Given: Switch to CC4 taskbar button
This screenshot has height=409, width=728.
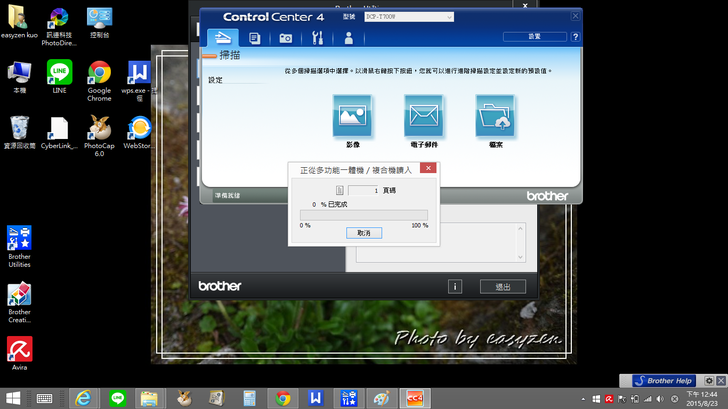Looking at the screenshot, I should 415,398.
